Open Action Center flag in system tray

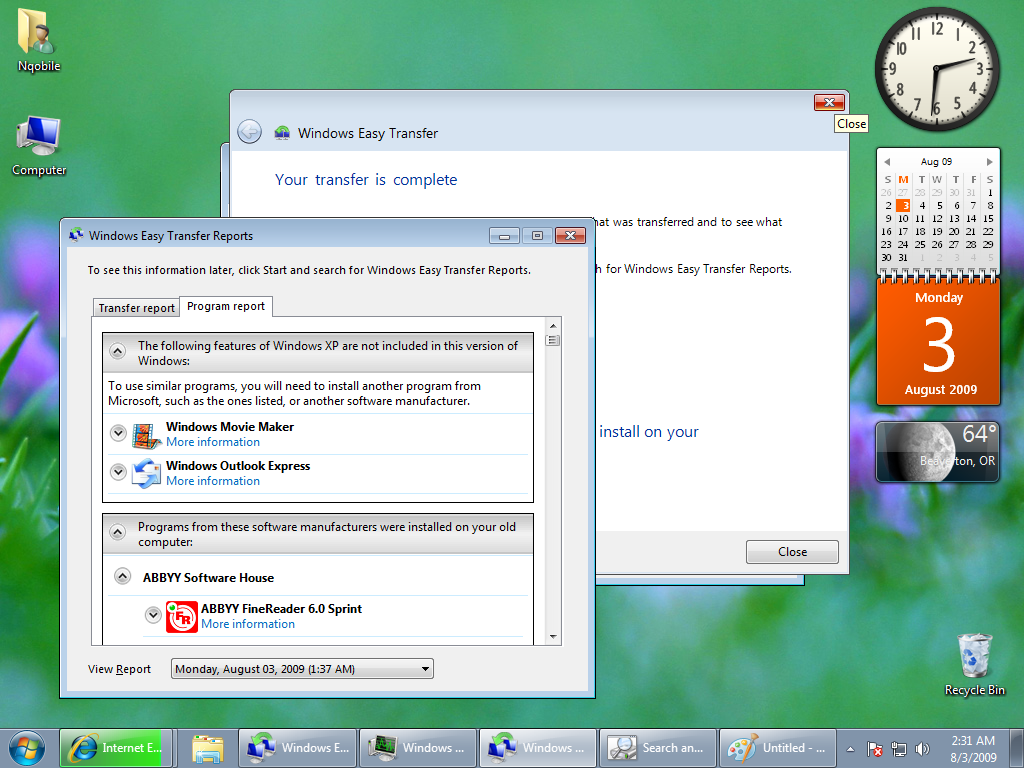(x=875, y=749)
